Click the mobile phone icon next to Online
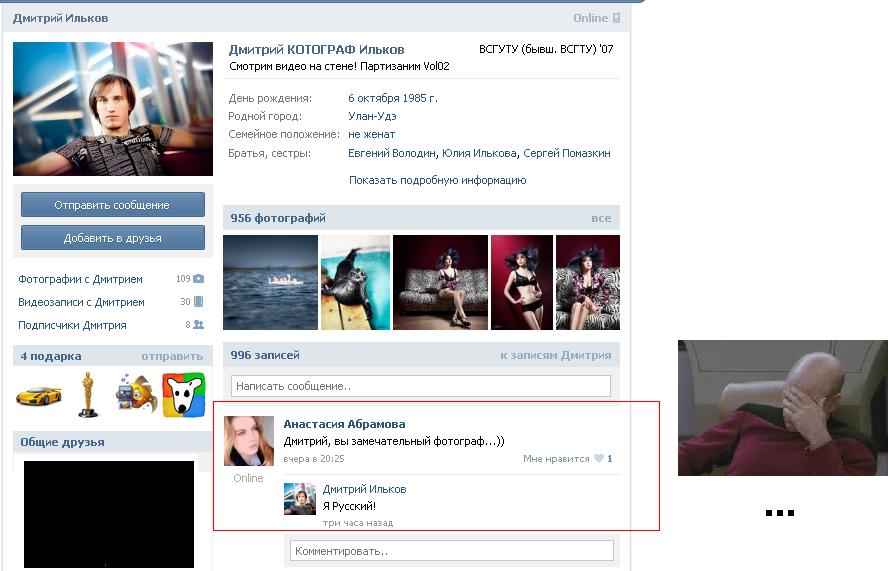 (x=616, y=18)
